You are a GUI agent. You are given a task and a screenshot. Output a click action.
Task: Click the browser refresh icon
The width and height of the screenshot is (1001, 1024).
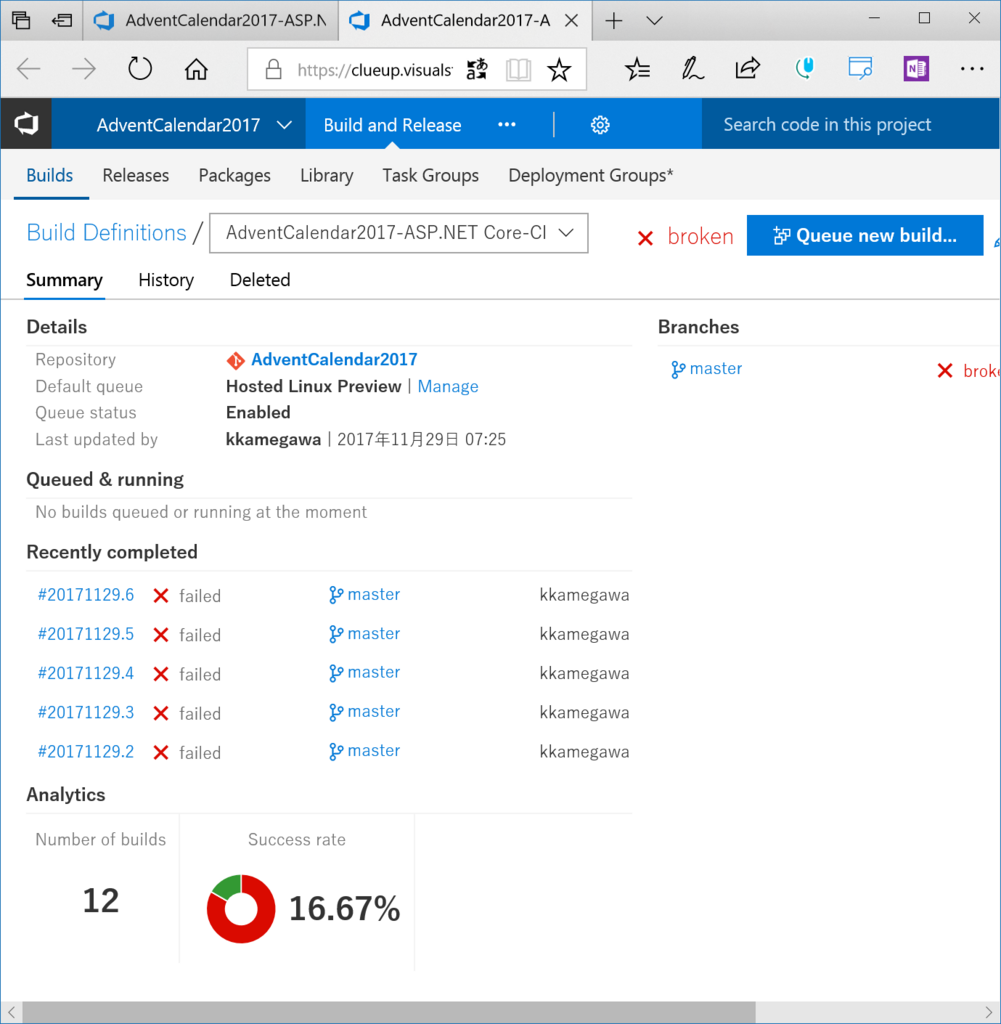tap(140, 69)
